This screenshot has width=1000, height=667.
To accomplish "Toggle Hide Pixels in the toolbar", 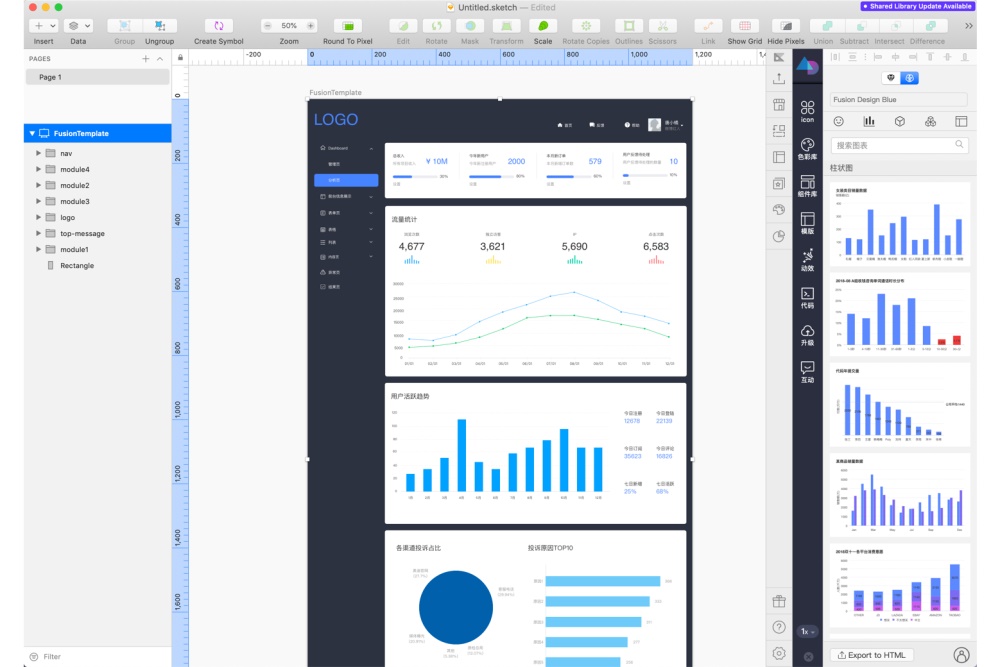I will click(x=786, y=31).
